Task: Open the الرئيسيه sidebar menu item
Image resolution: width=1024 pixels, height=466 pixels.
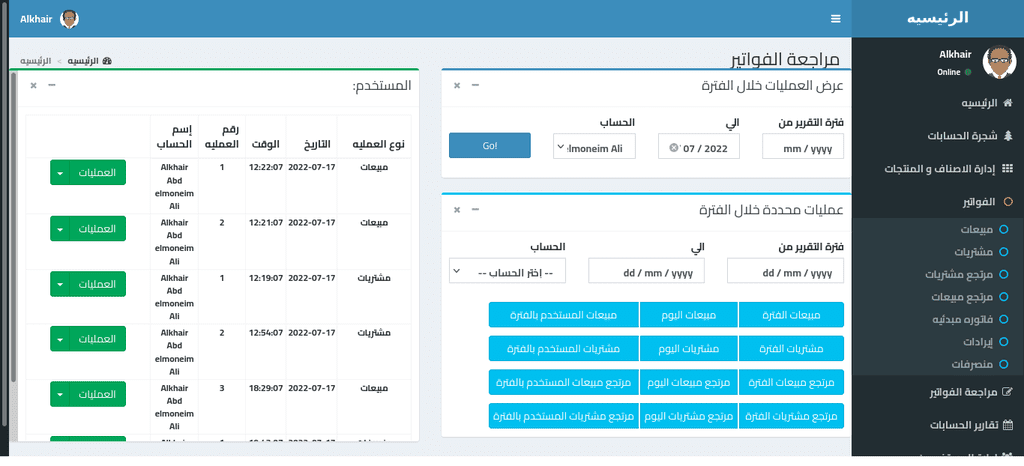Action: pyautogui.click(x=938, y=103)
